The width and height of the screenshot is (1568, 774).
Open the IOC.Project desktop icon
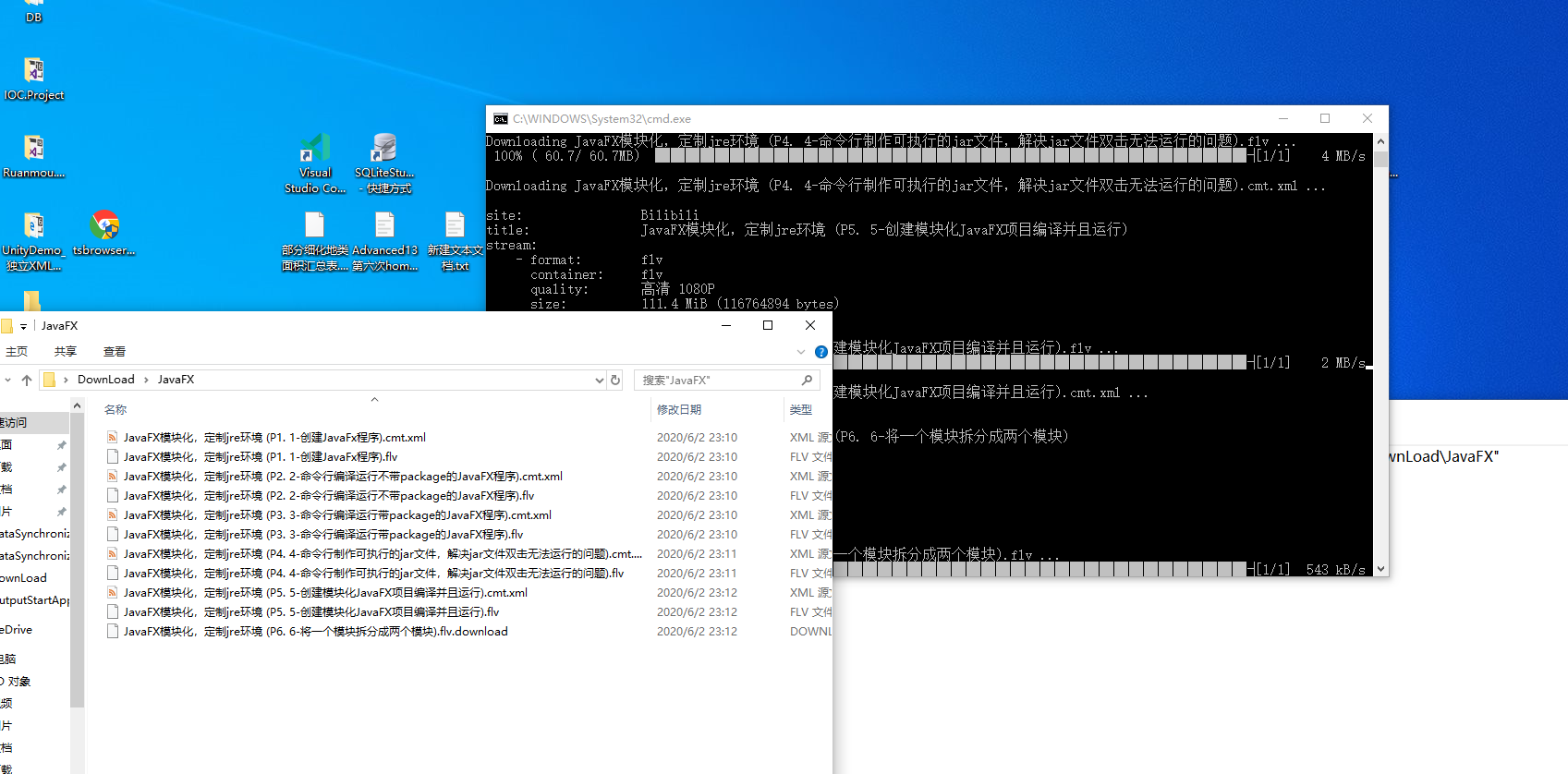(x=33, y=79)
